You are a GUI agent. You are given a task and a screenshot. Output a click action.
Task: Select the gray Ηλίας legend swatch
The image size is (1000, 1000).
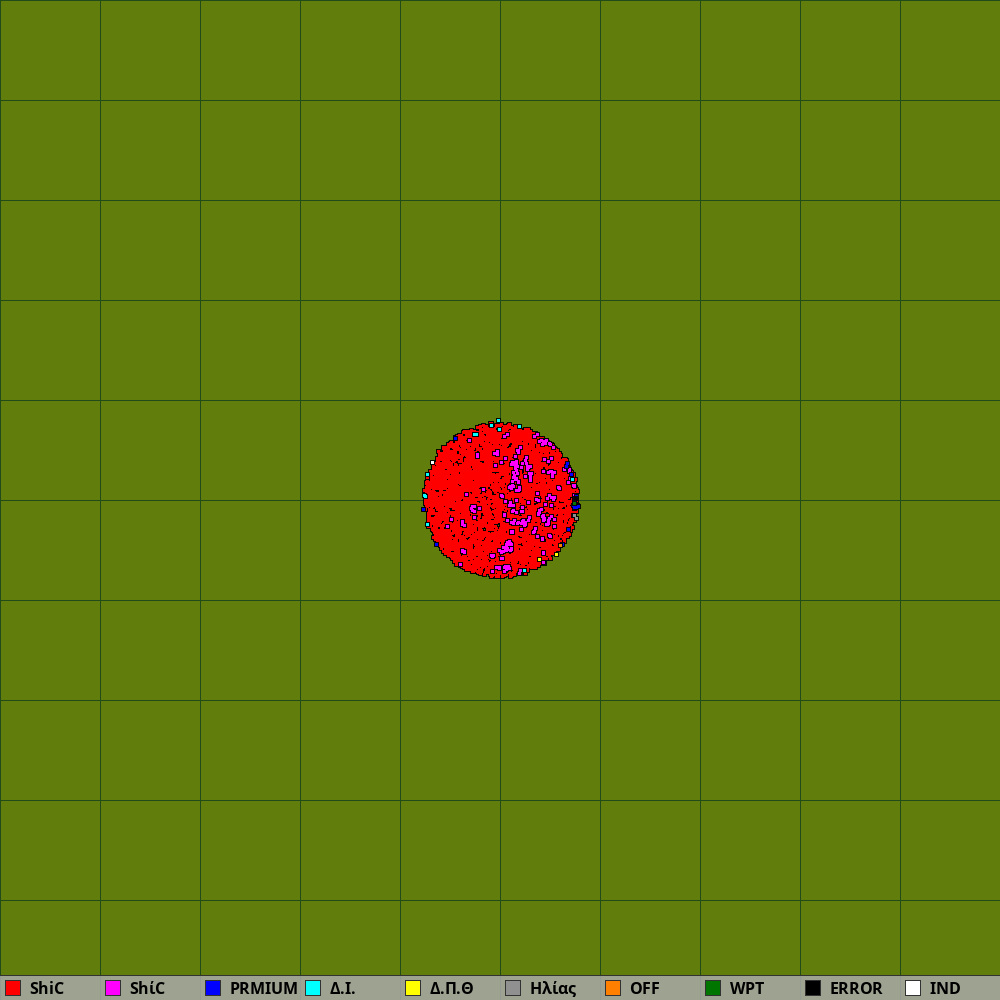(513, 988)
